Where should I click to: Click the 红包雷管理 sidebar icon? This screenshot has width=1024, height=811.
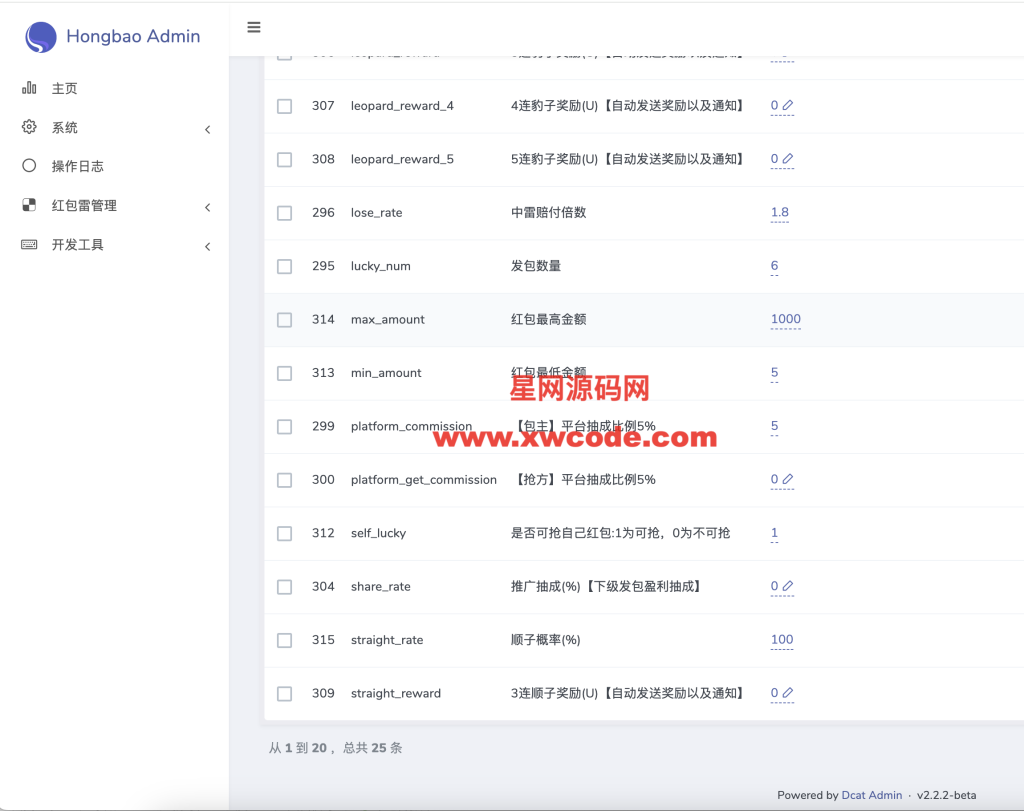click(29, 205)
